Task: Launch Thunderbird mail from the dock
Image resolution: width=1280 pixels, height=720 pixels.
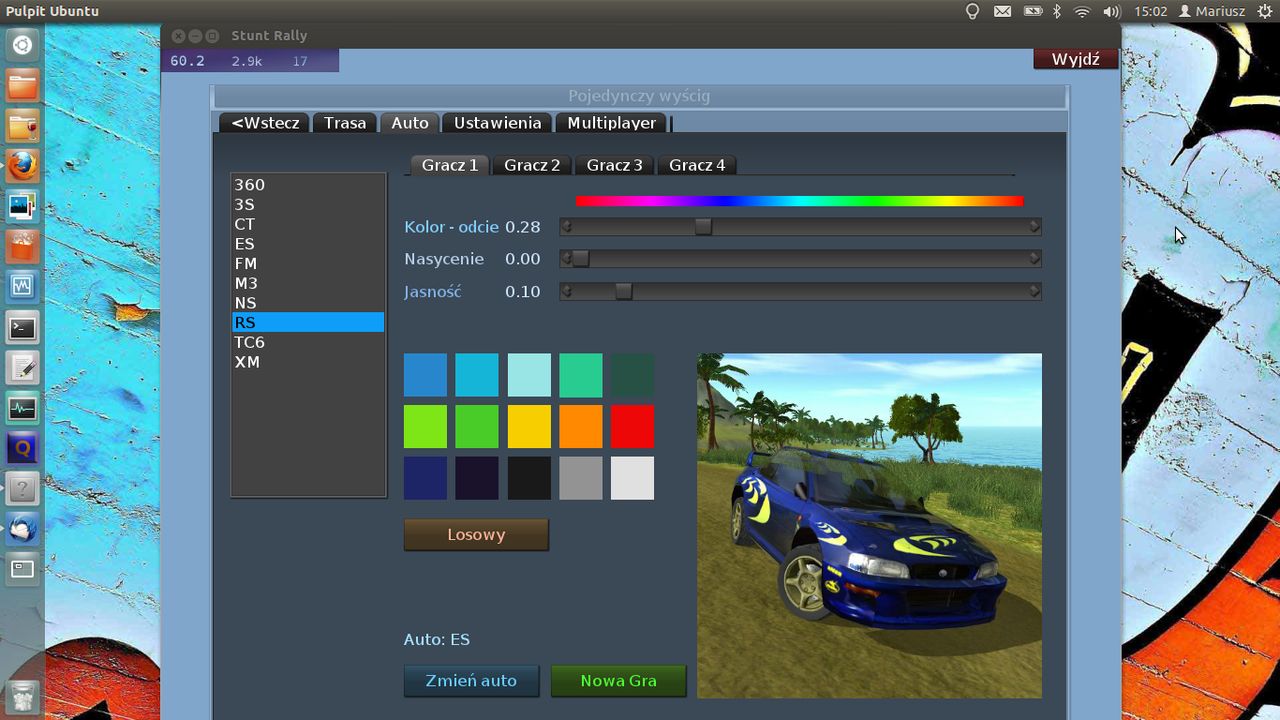Action: coord(23,529)
